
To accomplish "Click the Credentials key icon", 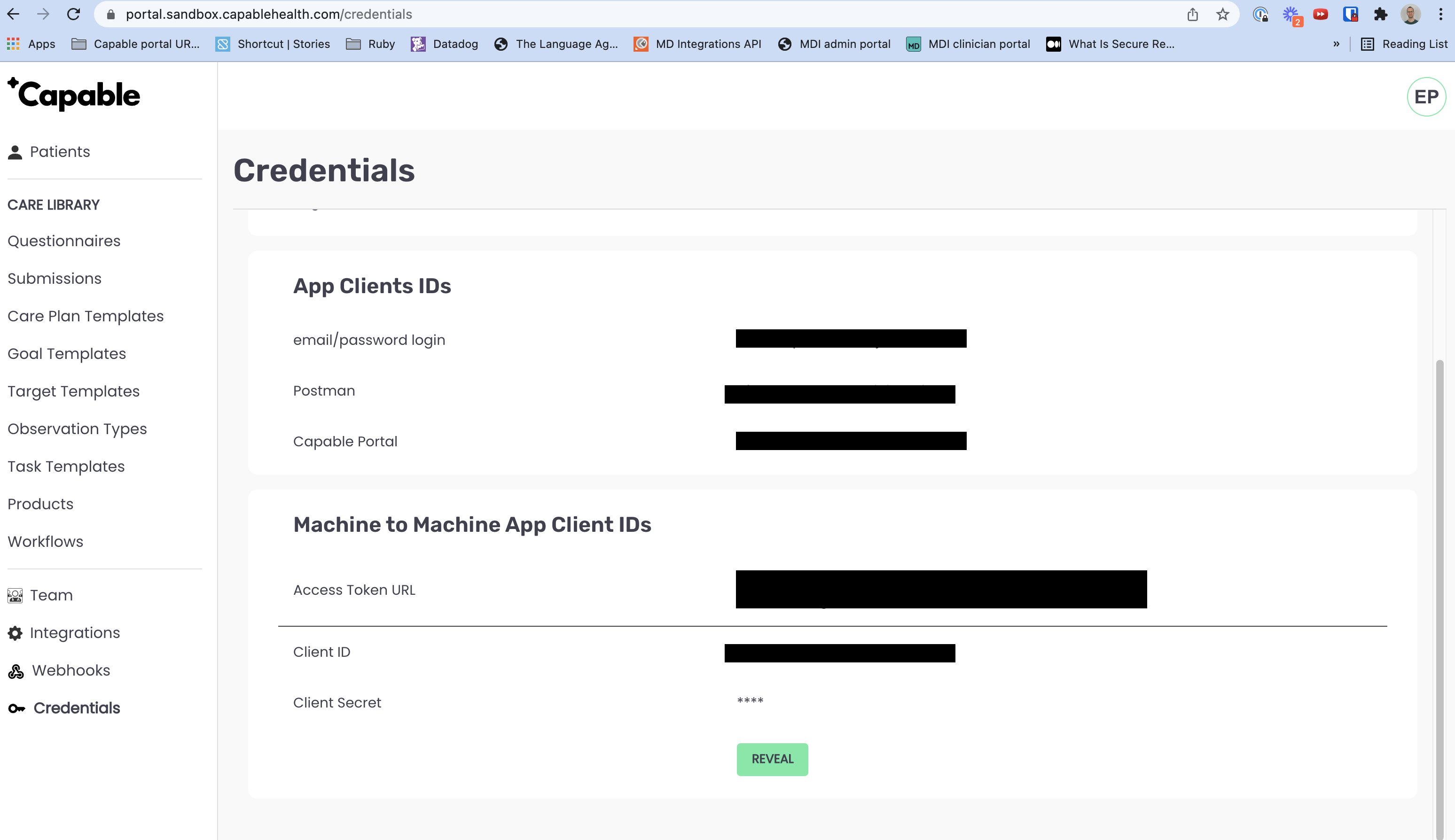I will 16,708.
